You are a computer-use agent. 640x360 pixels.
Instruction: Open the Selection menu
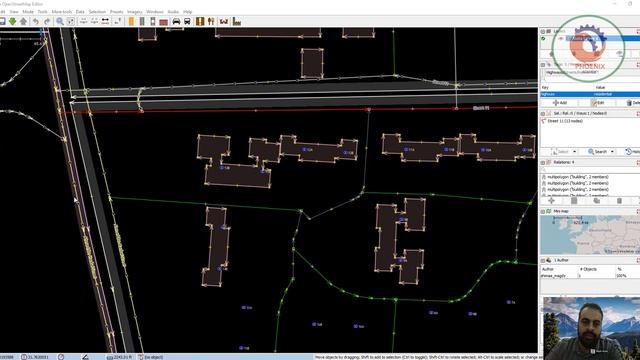coord(97,12)
